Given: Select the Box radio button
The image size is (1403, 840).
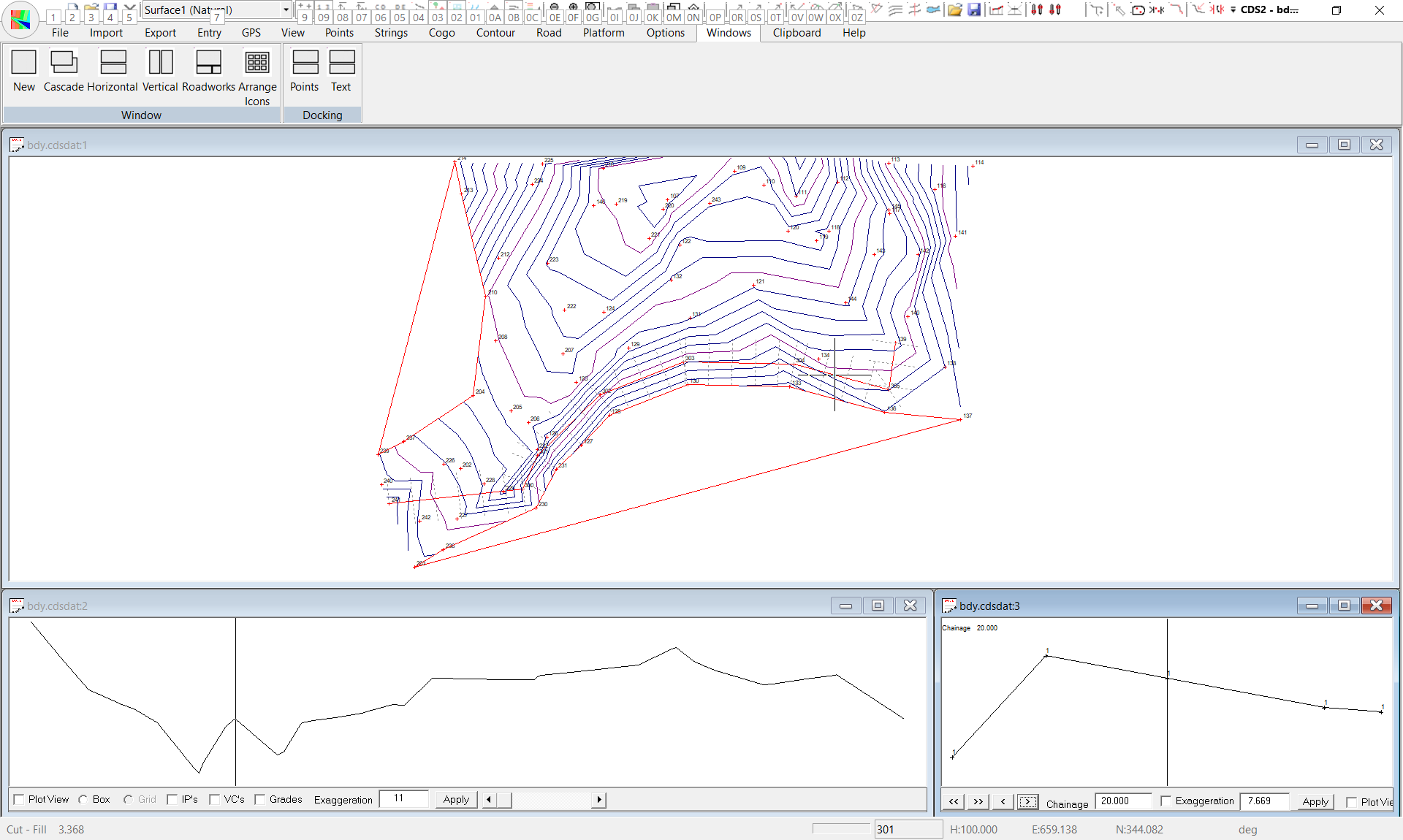Looking at the screenshot, I should coord(83,799).
